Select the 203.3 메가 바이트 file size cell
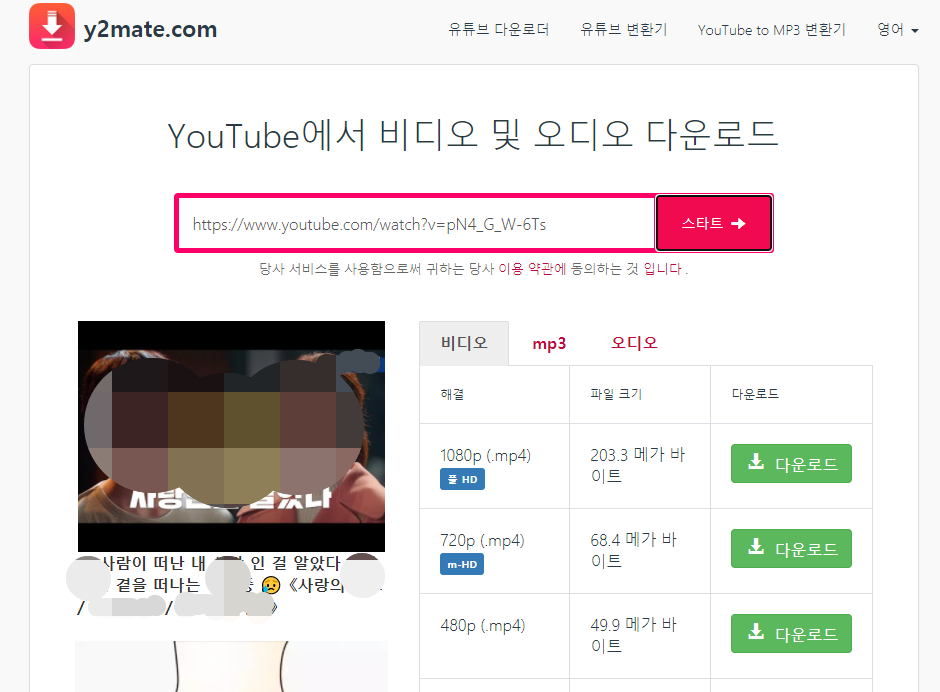Image resolution: width=940 pixels, height=692 pixels. pyautogui.click(x=638, y=465)
